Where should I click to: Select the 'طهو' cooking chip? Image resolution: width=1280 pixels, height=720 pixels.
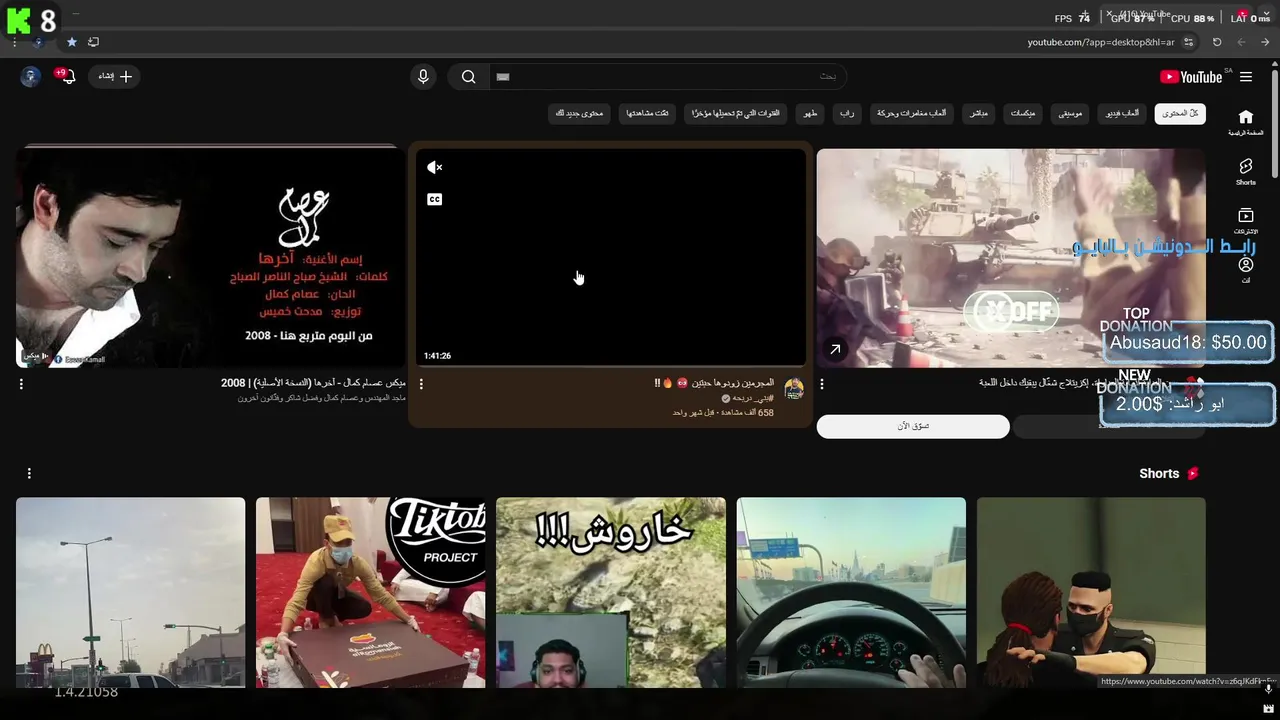(x=811, y=113)
